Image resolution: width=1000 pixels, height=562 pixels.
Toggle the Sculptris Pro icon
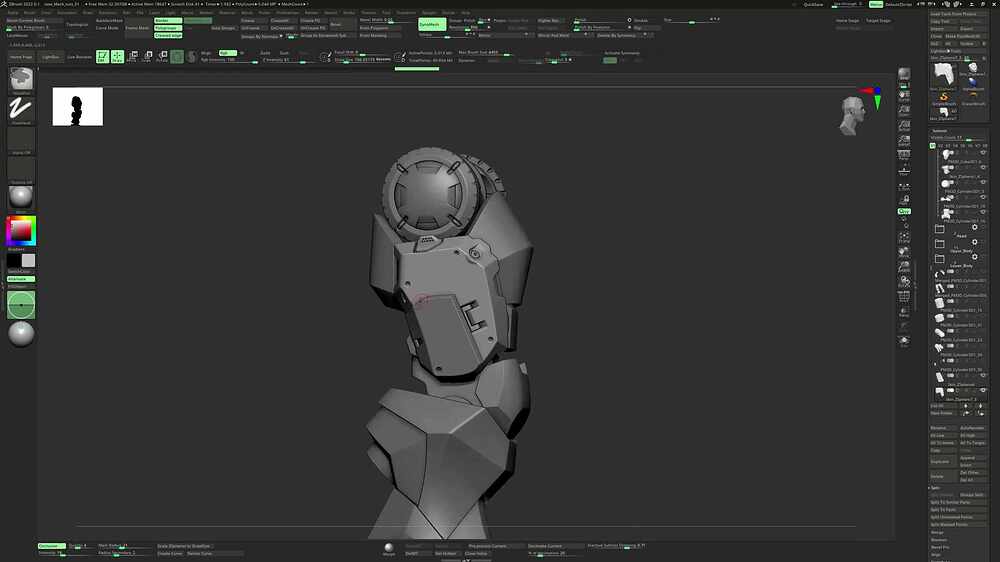click(x=191, y=57)
